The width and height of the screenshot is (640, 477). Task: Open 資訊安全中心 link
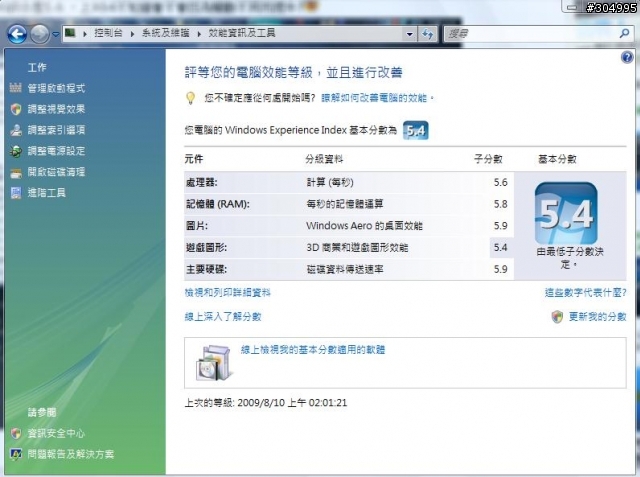click(56, 433)
